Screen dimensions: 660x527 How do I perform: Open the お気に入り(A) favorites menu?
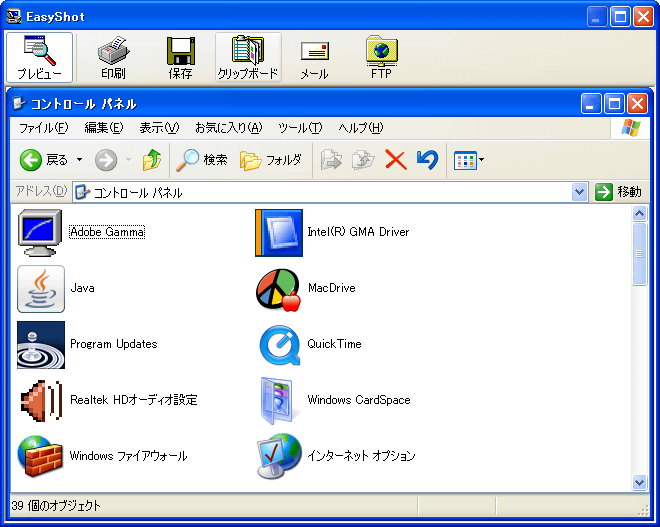229,128
